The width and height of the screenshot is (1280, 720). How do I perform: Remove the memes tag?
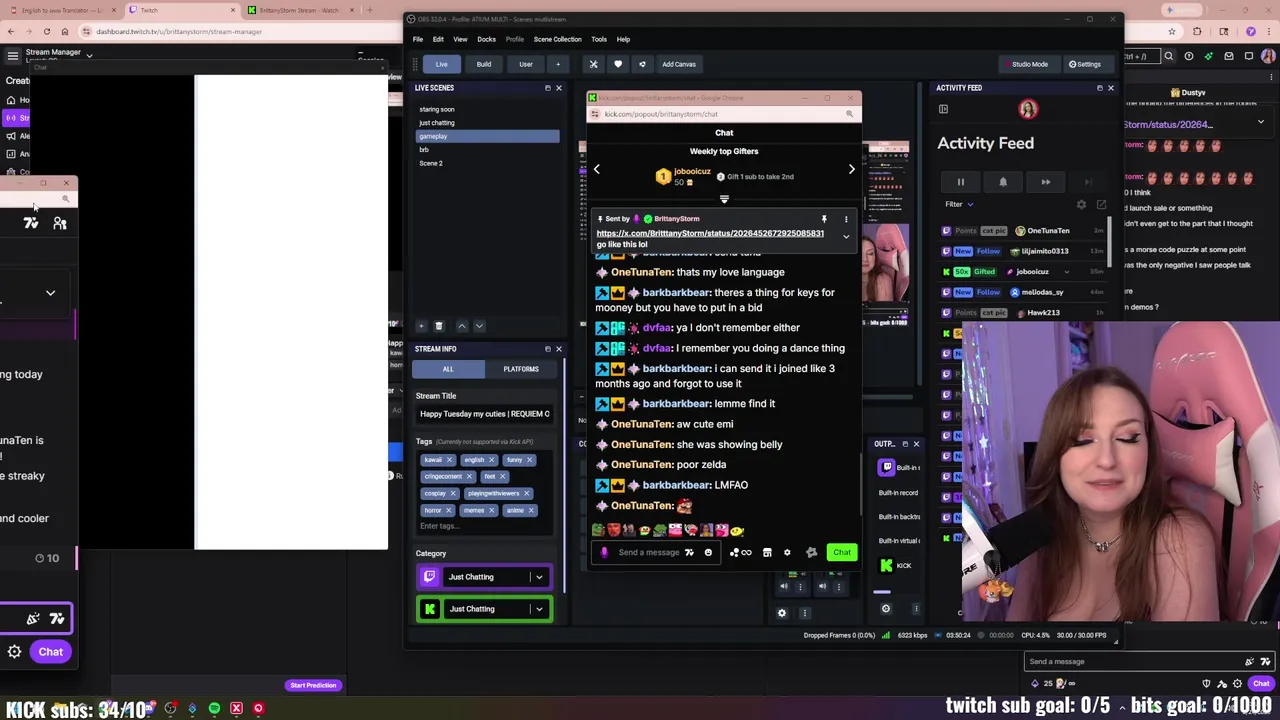pyautogui.click(x=491, y=510)
